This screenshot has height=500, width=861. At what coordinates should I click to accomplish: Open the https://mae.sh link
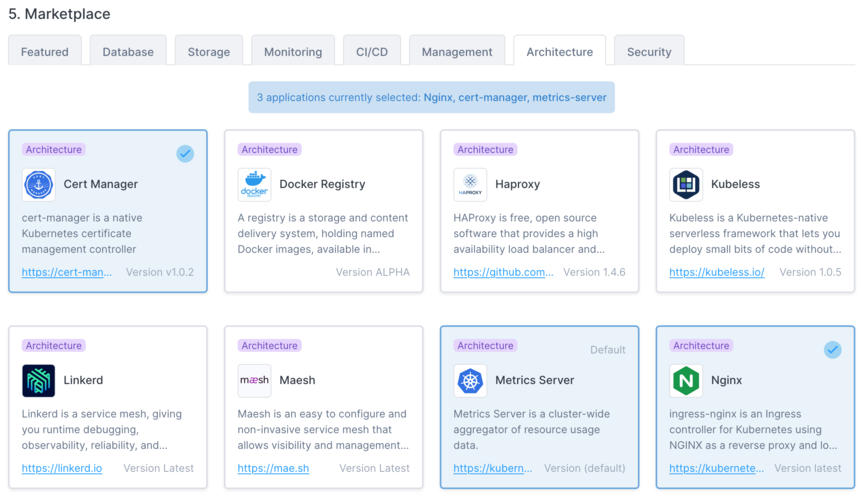click(273, 468)
